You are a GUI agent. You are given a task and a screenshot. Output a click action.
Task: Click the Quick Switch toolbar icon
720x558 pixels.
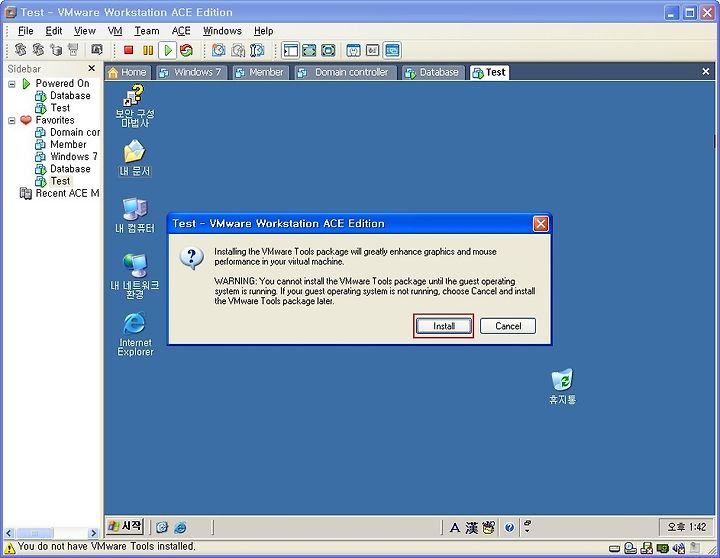click(328, 50)
